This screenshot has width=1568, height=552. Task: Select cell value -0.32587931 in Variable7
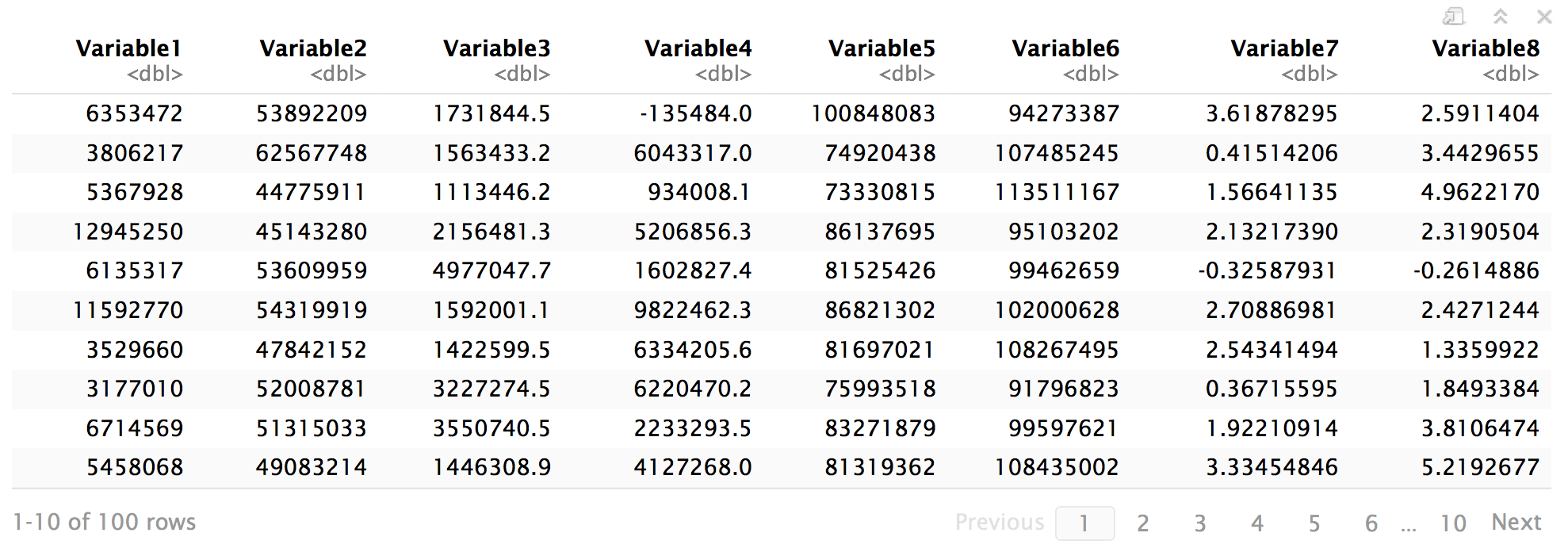tap(1268, 271)
